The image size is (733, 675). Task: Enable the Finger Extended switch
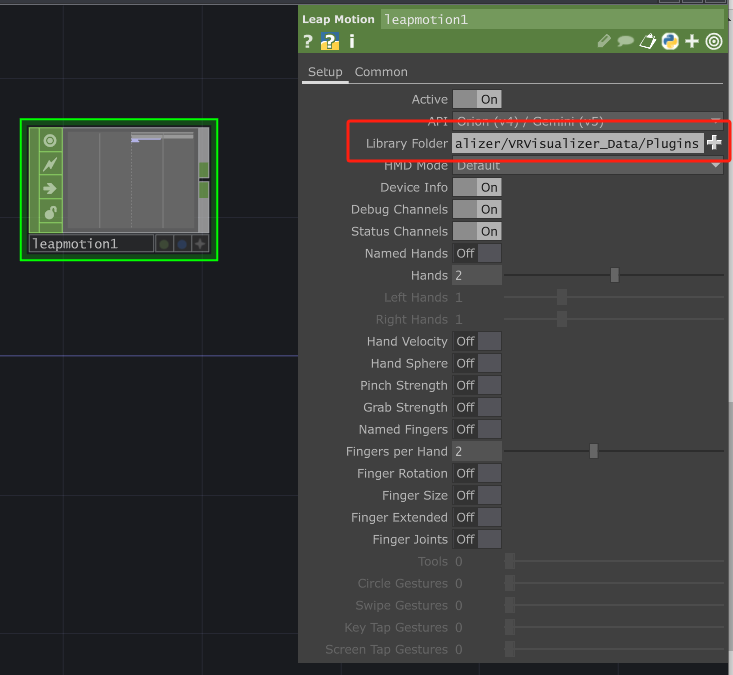coord(477,517)
